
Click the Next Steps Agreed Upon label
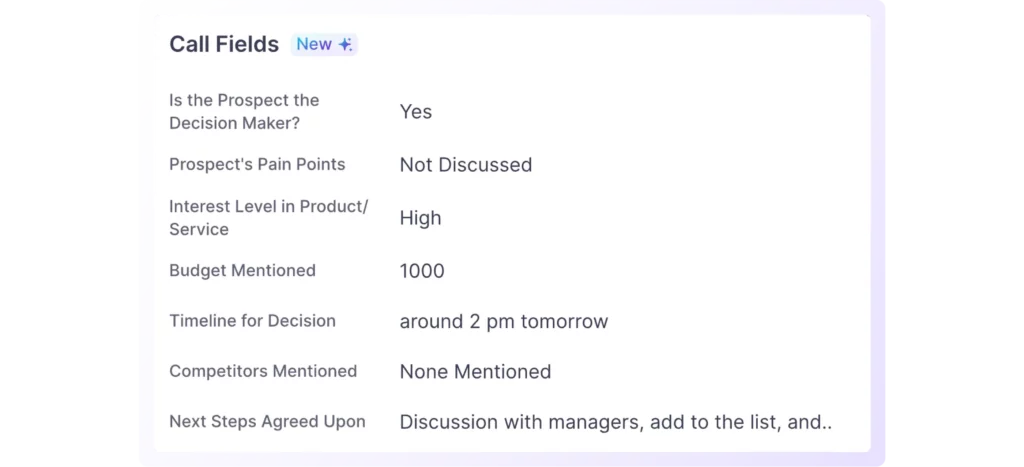[267, 421]
